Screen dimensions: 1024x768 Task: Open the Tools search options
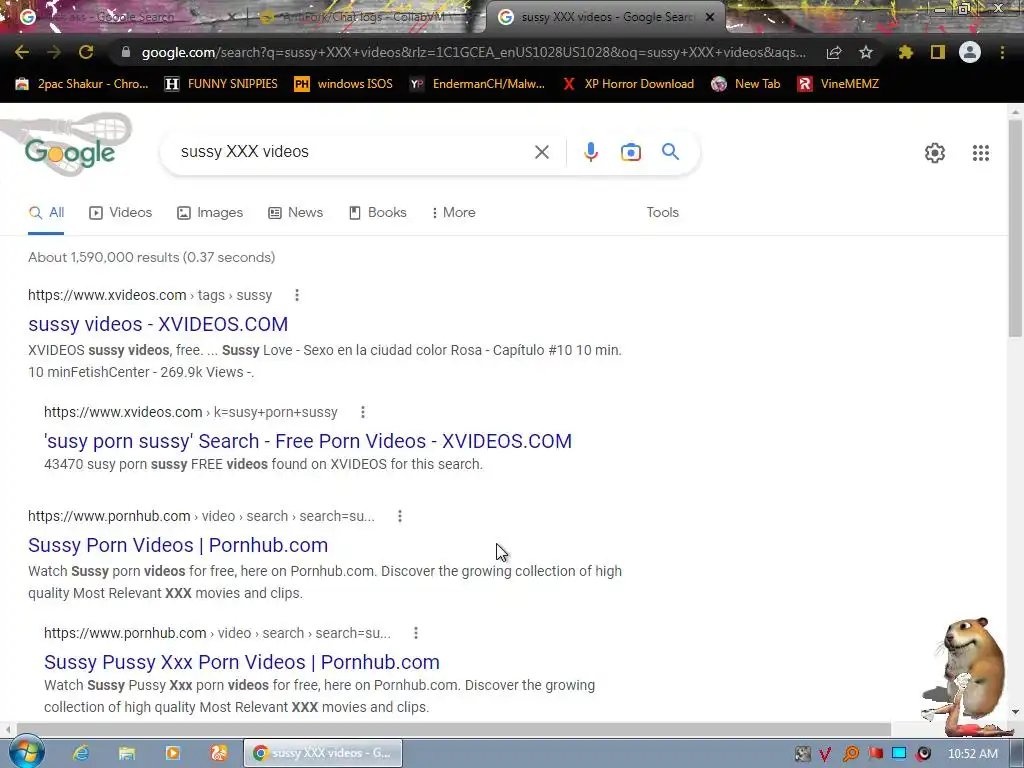[x=662, y=212]
